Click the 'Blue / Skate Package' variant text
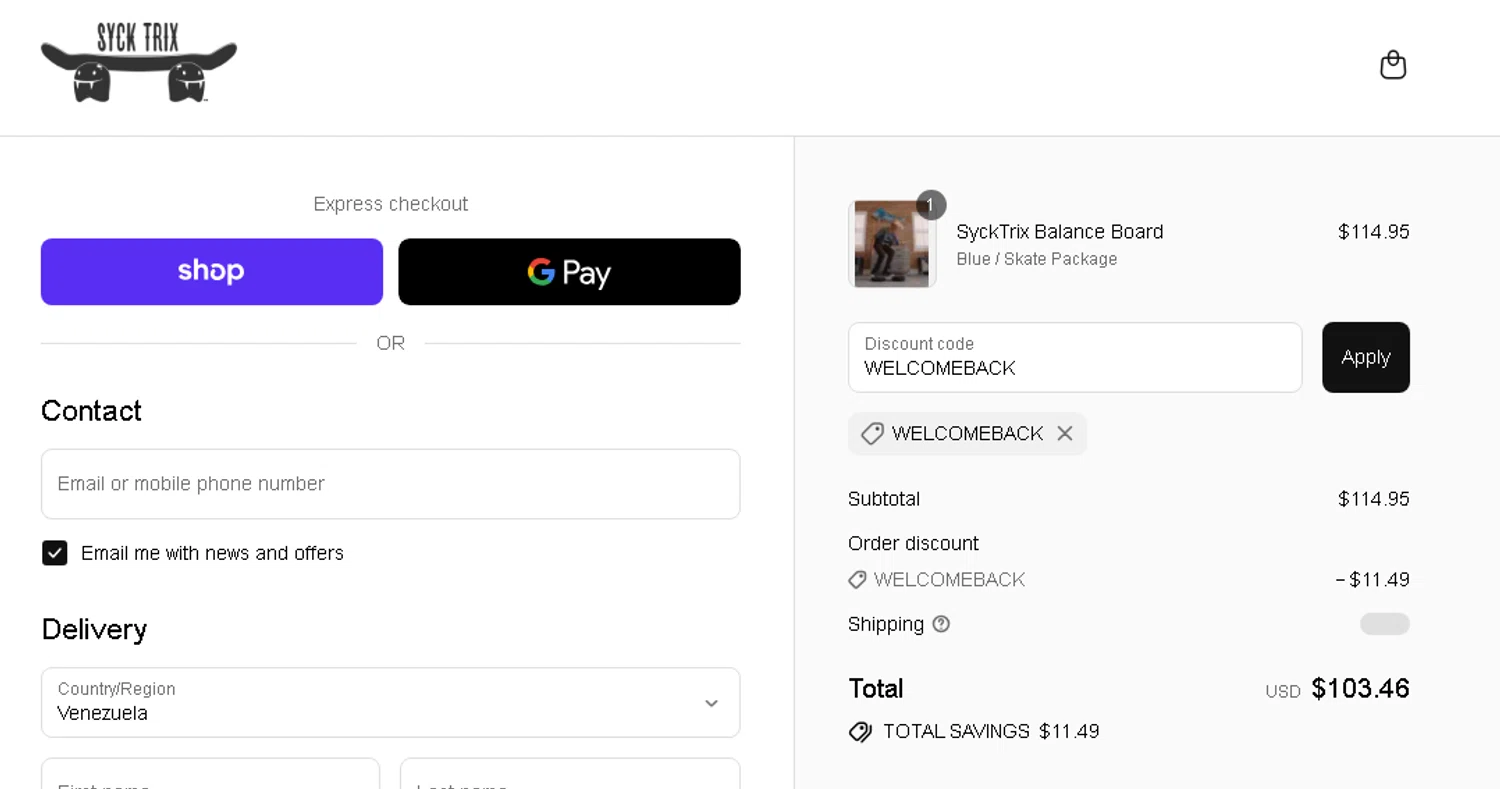Screen dimensions: 1500x789 (1037, 259)
